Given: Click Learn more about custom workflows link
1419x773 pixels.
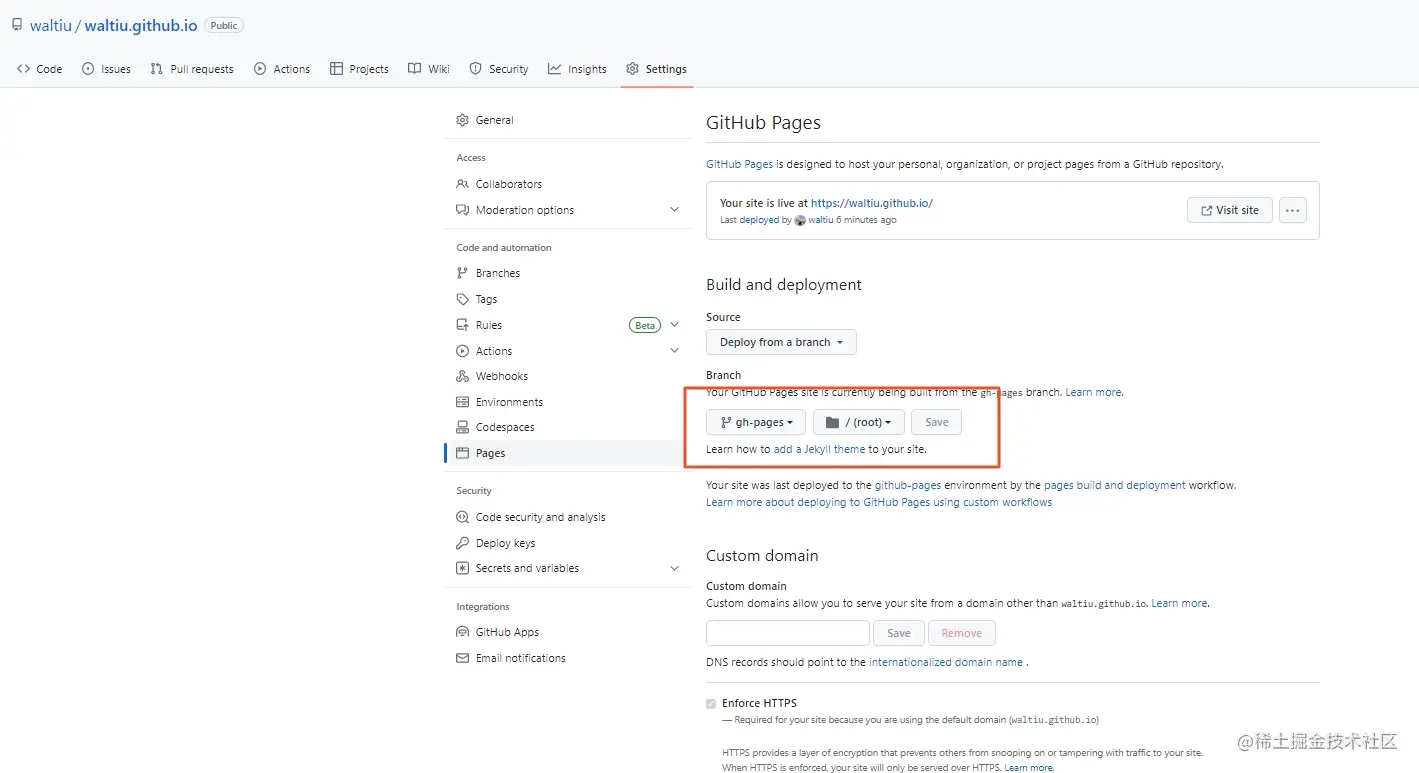Looking at the screenshot, I should point(879,502).
